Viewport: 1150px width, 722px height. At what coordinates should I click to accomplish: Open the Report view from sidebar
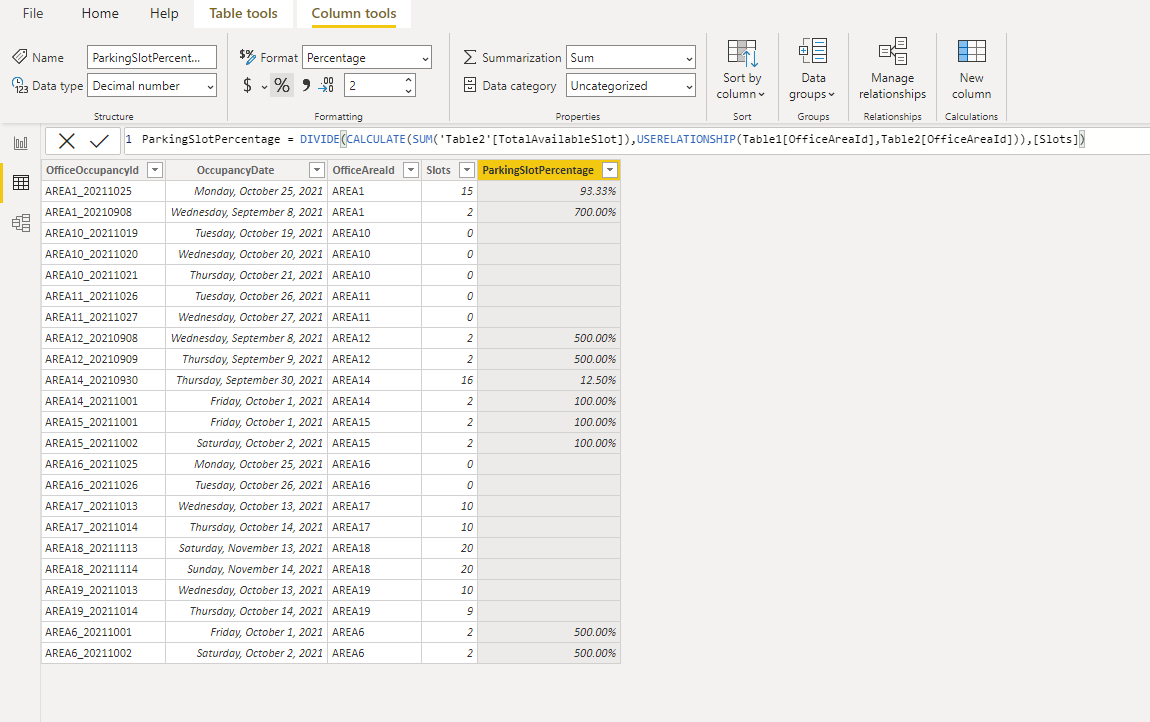point(21,143)
